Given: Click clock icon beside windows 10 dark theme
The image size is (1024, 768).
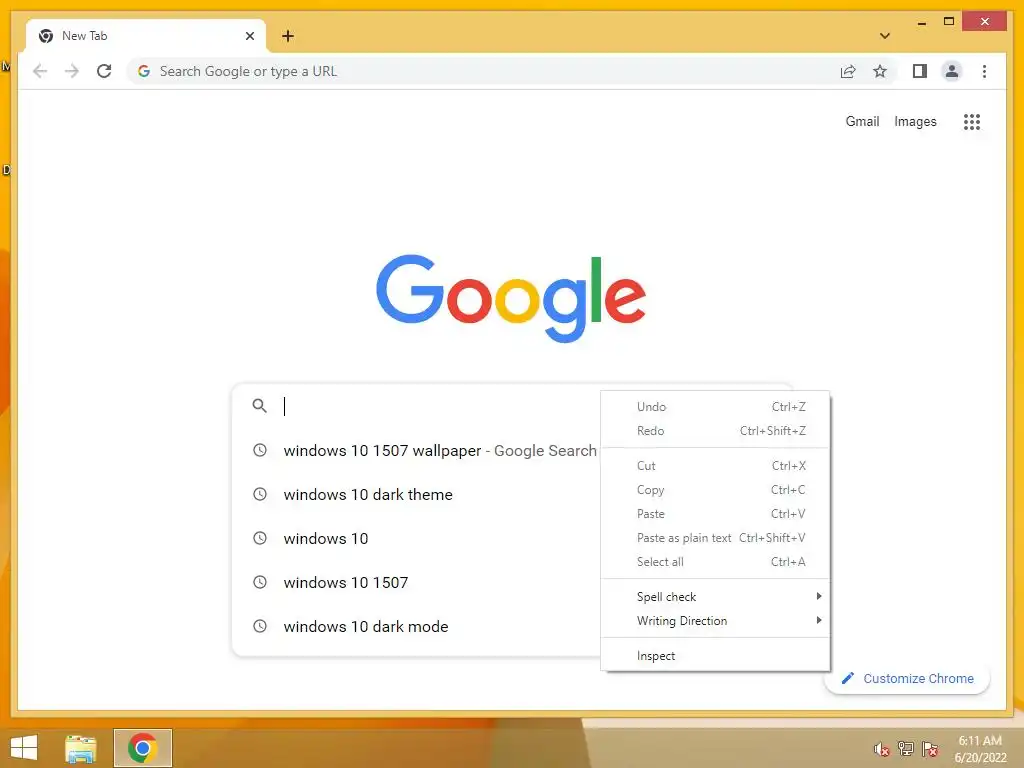Looking at the screenshot, I should (260, 494).
